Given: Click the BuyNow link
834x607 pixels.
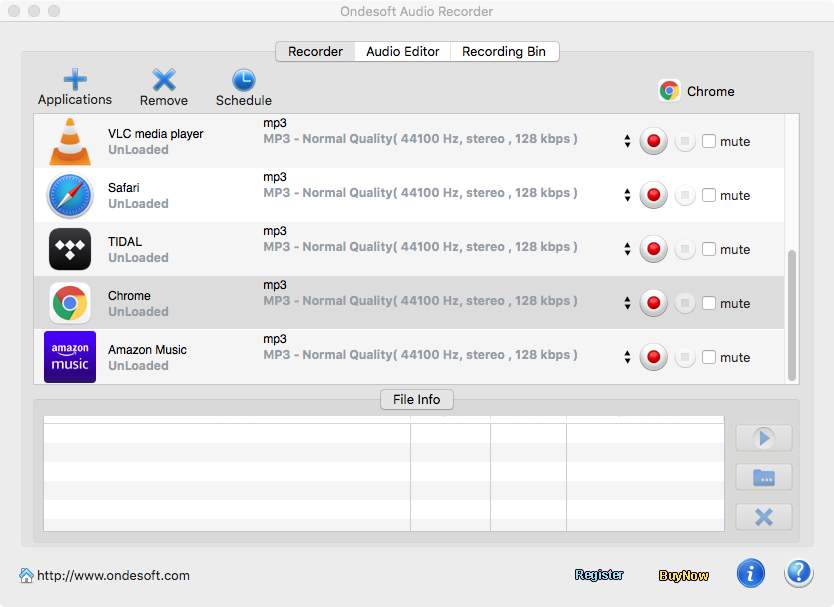Looking at the screenshot, I should click(683, 576).
